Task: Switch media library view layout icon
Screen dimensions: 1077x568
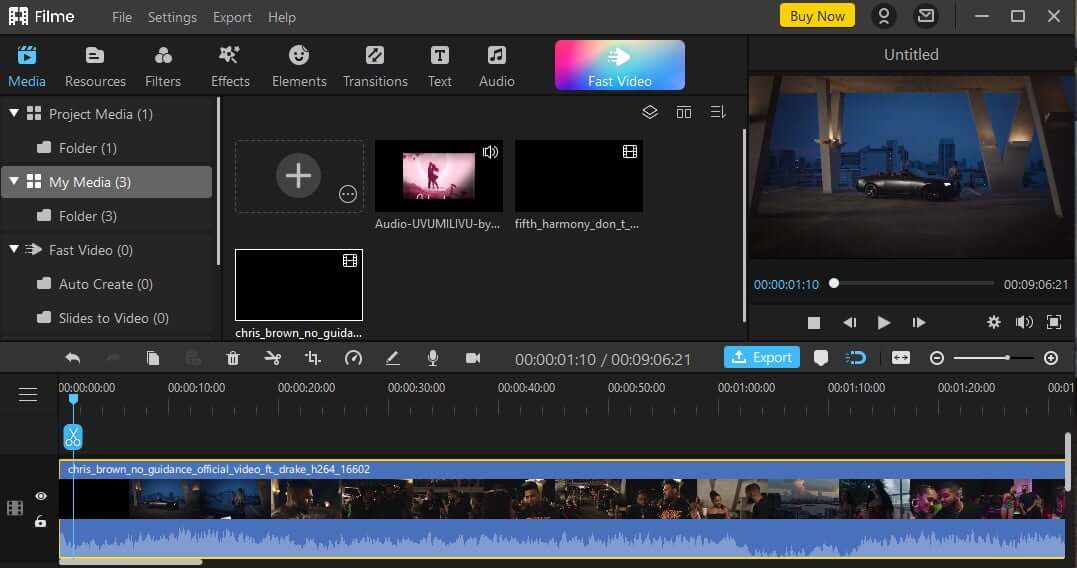Action: [683, 112]
